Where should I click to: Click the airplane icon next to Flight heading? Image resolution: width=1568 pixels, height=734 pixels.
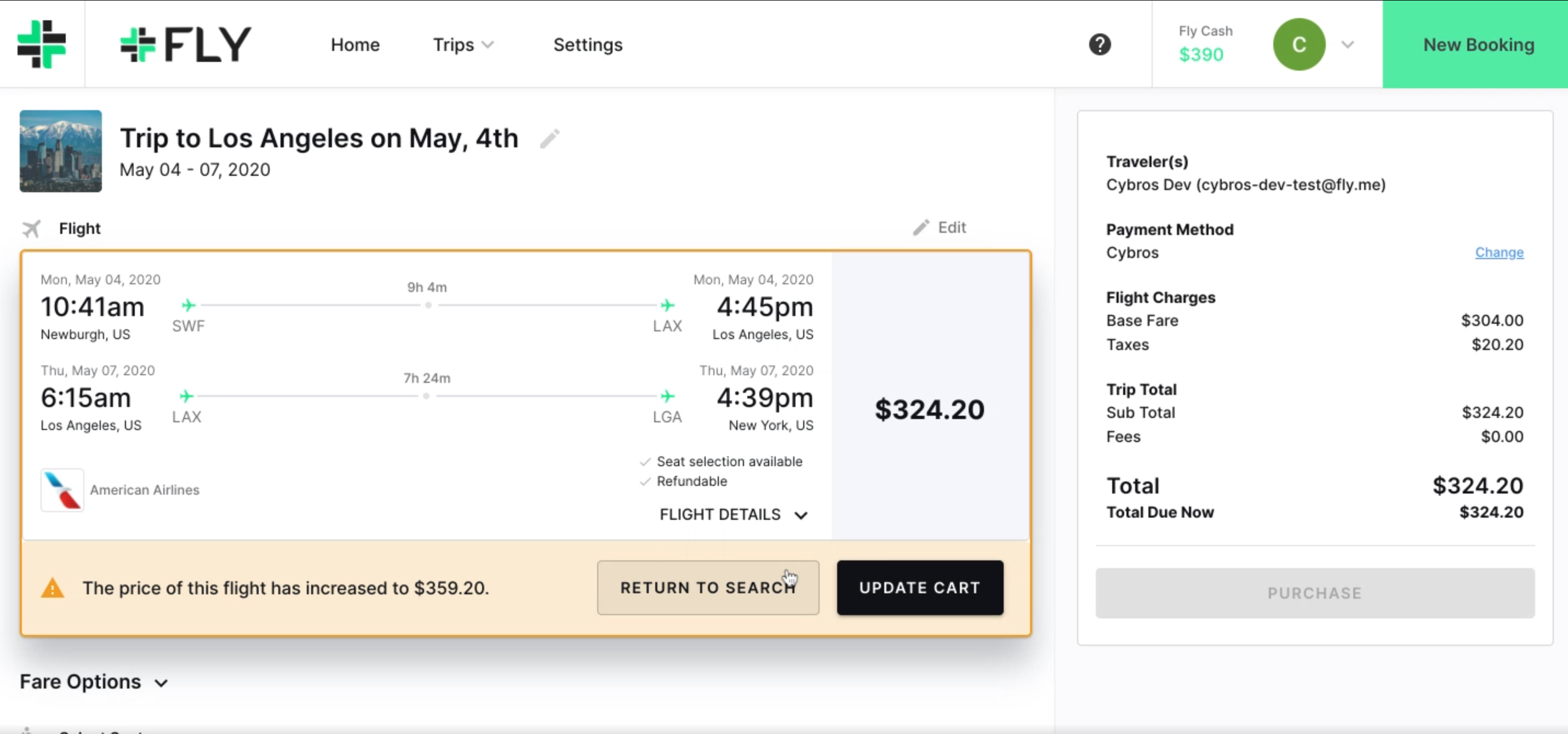(32, 229)
